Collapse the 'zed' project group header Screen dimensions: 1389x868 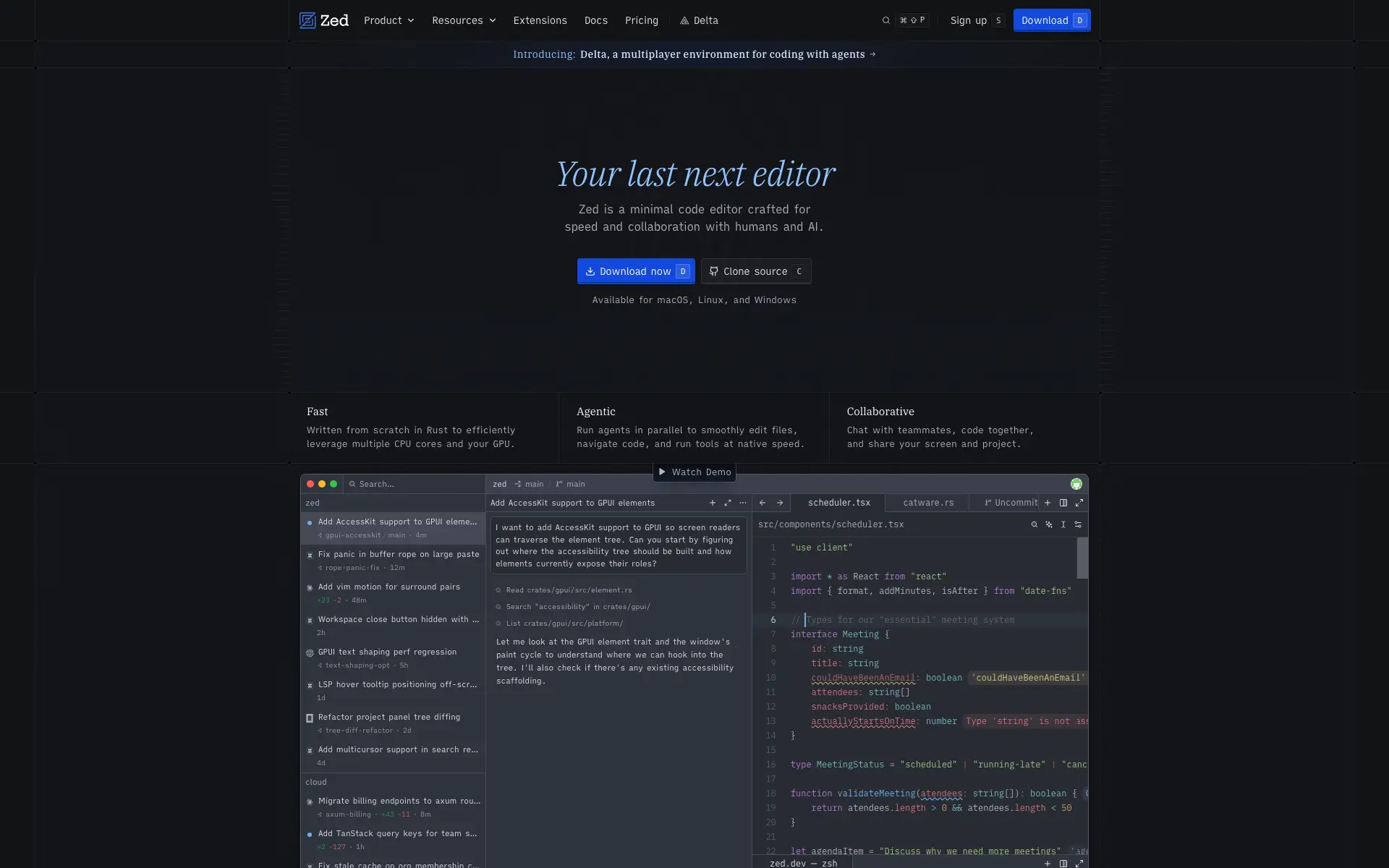point(393,503)
